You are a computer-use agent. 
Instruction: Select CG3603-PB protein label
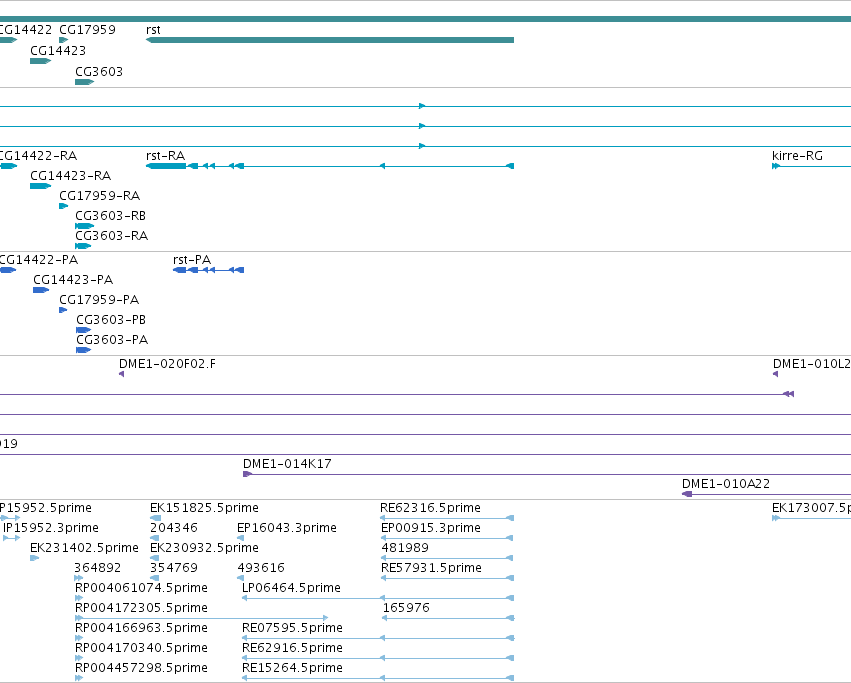[111, 320]
